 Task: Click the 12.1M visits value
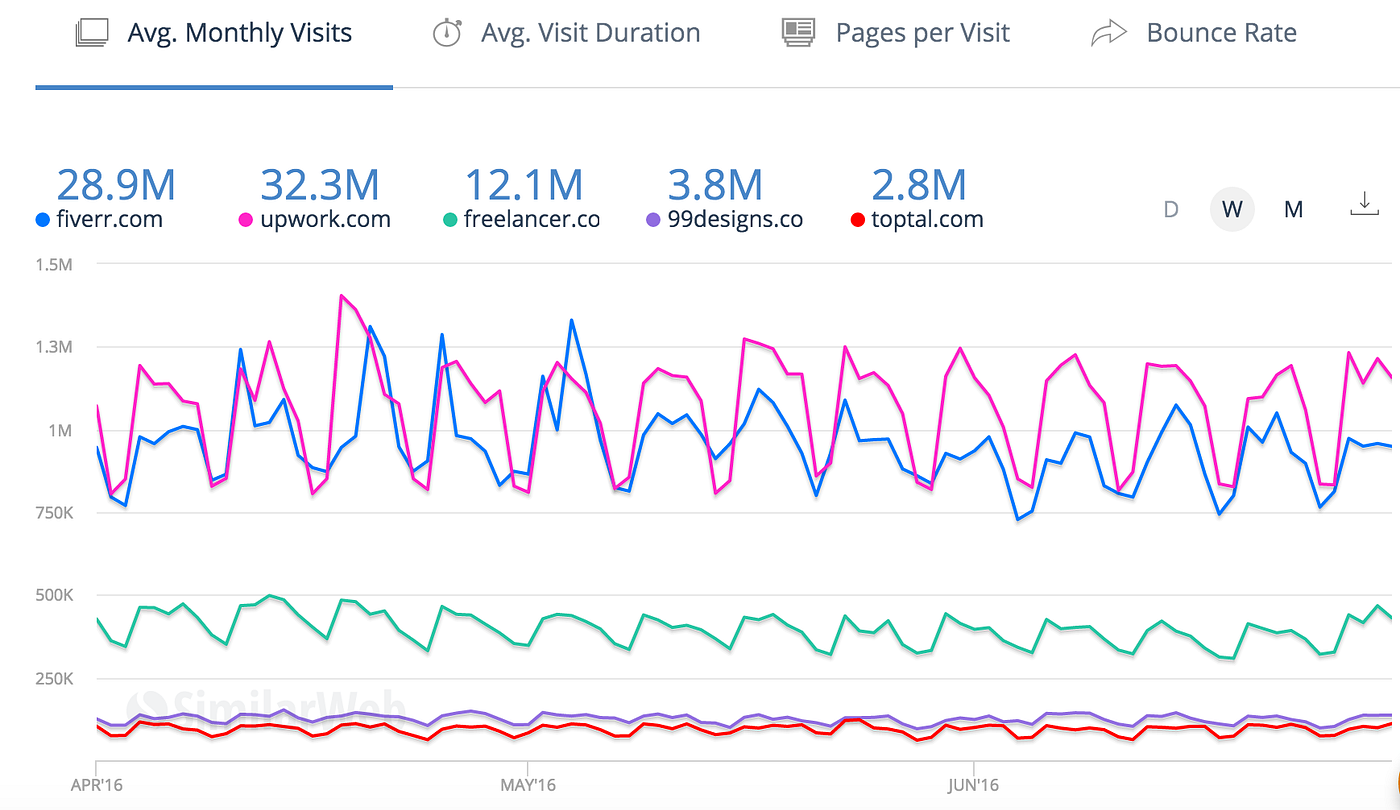(x=523, y=185)
